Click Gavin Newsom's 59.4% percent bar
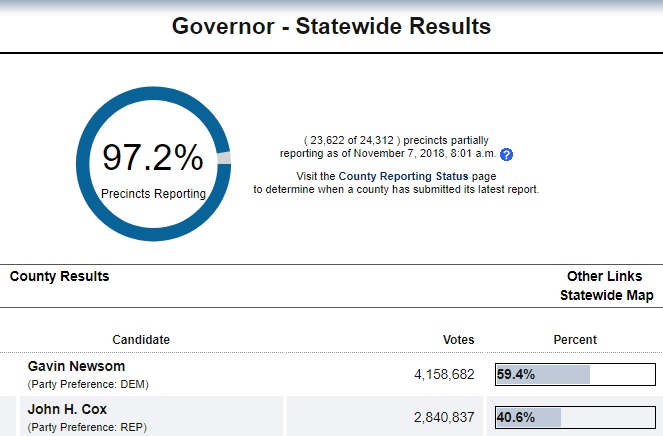The width and height of the screenshot is (663, 436). tap(575, 375)
